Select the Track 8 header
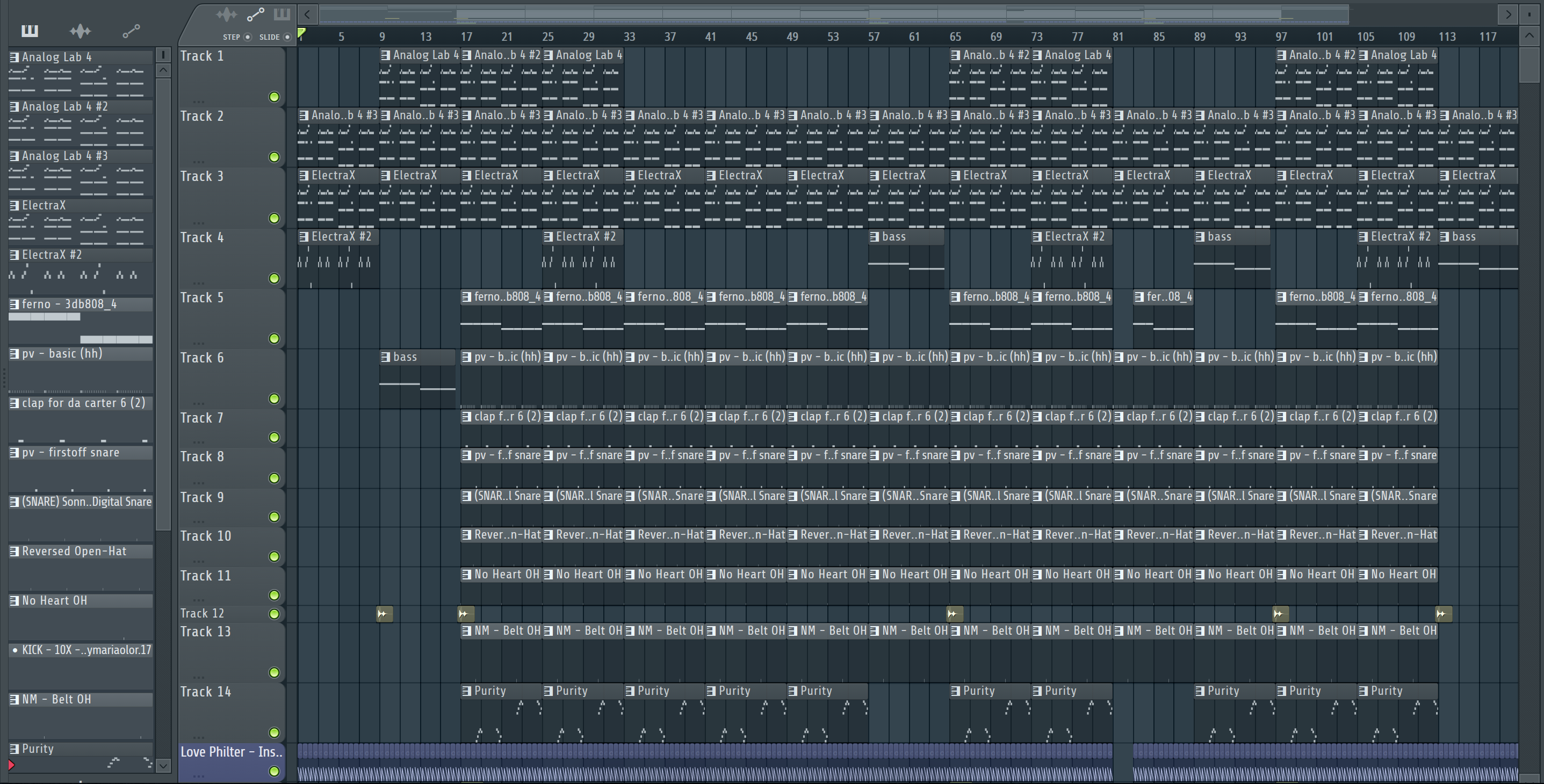Viewport: 1544px width, 784px height. coord(232,467)
